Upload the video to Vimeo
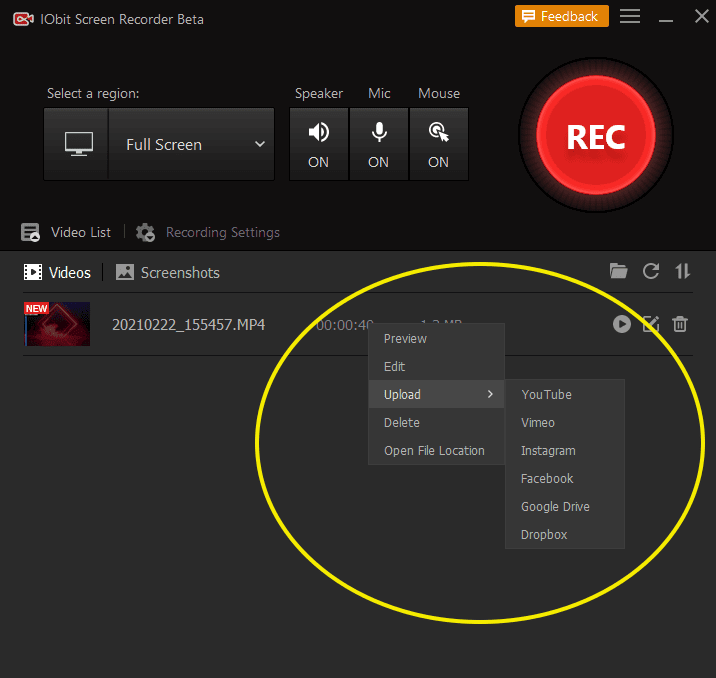This screenshot has height=678, width=716. [565, 422]
